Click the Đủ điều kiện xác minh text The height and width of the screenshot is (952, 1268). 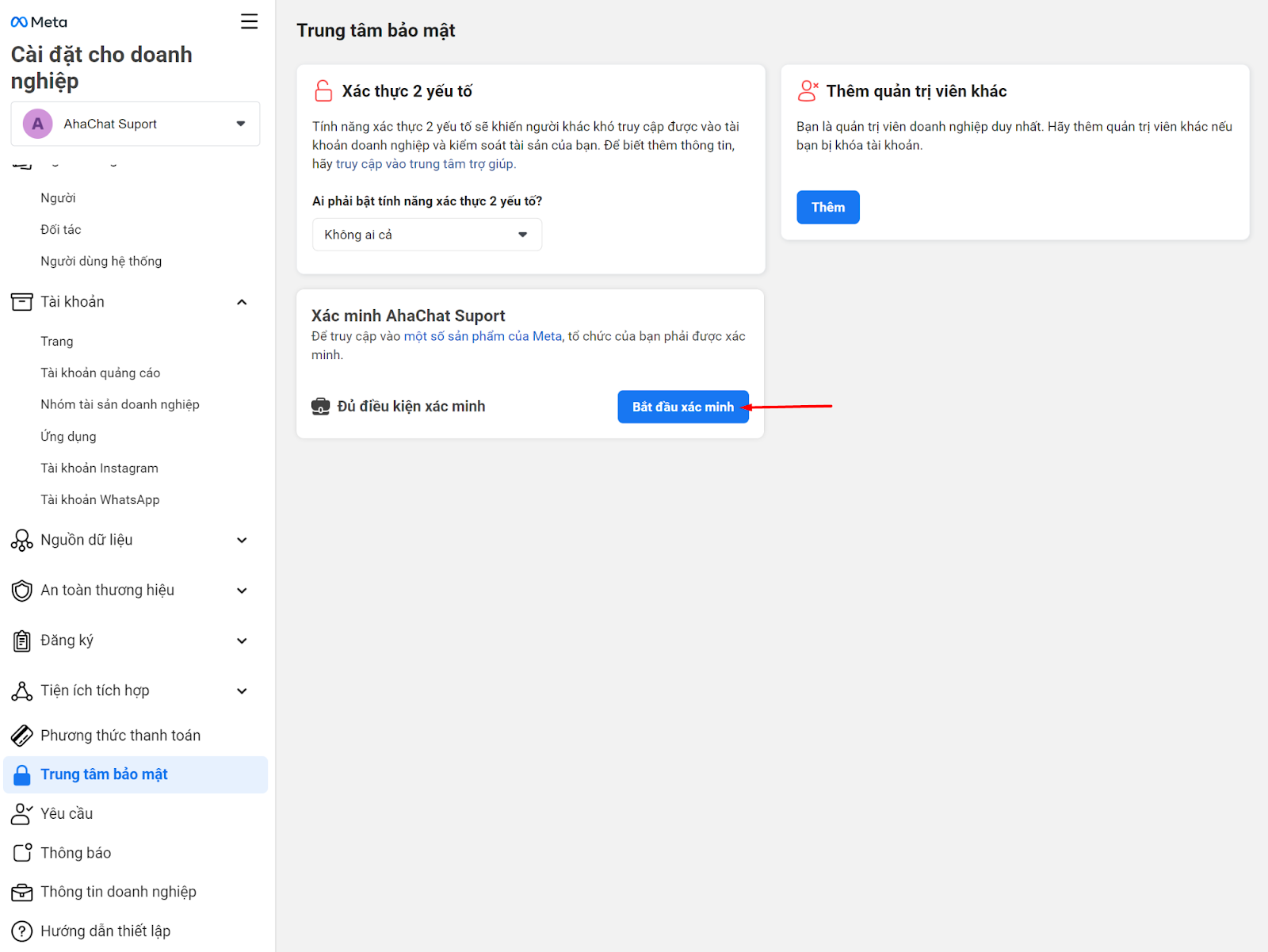[x=411, y=407]
